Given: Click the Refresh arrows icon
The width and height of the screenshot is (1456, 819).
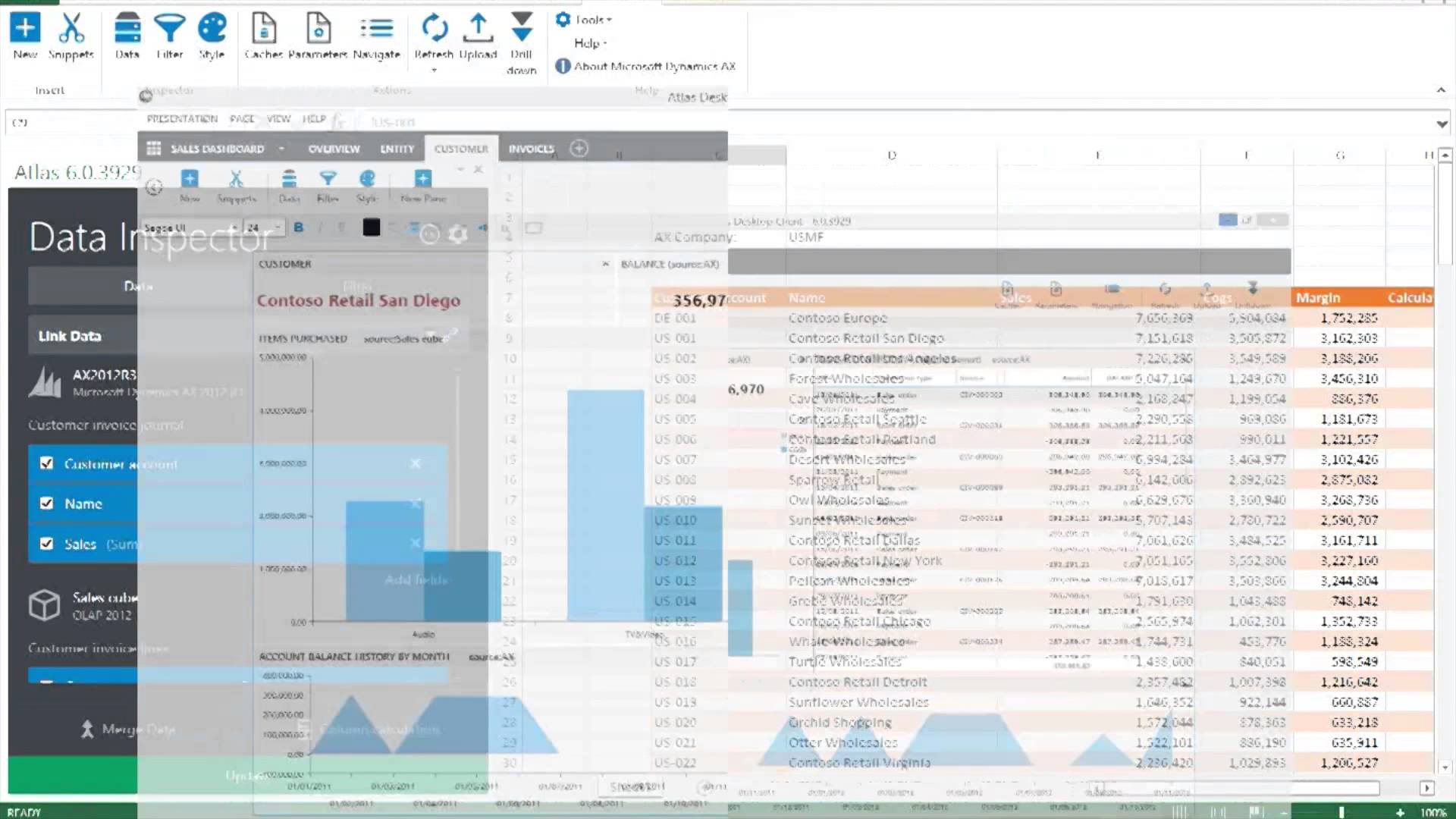Looking at the screenshot, I should pyautogui.click(x=434, y=28).
